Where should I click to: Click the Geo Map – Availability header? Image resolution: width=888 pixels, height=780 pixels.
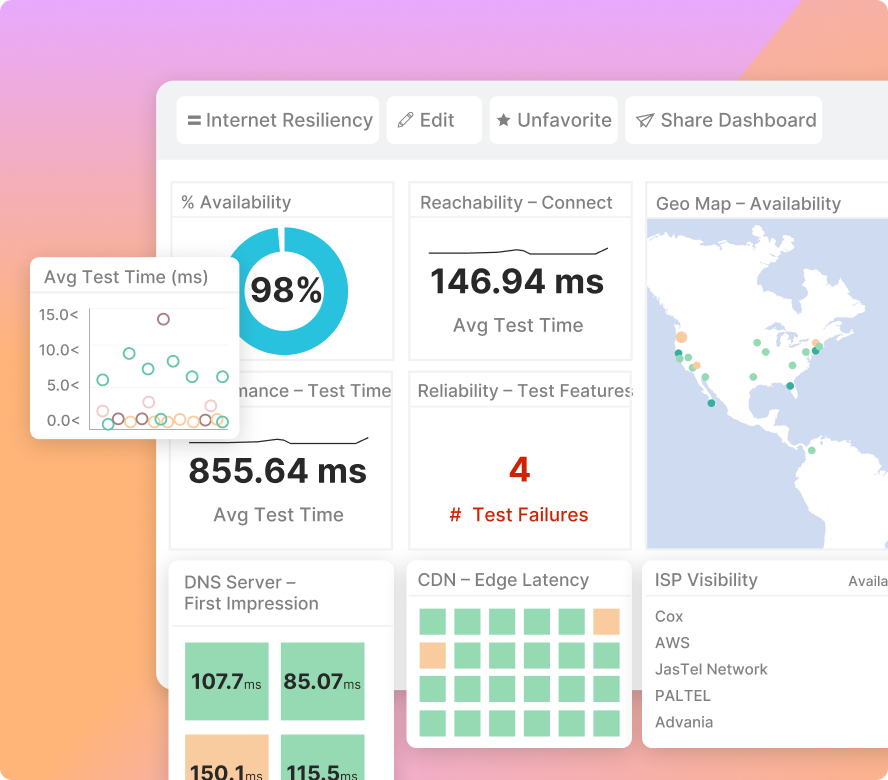pos(748,204)
